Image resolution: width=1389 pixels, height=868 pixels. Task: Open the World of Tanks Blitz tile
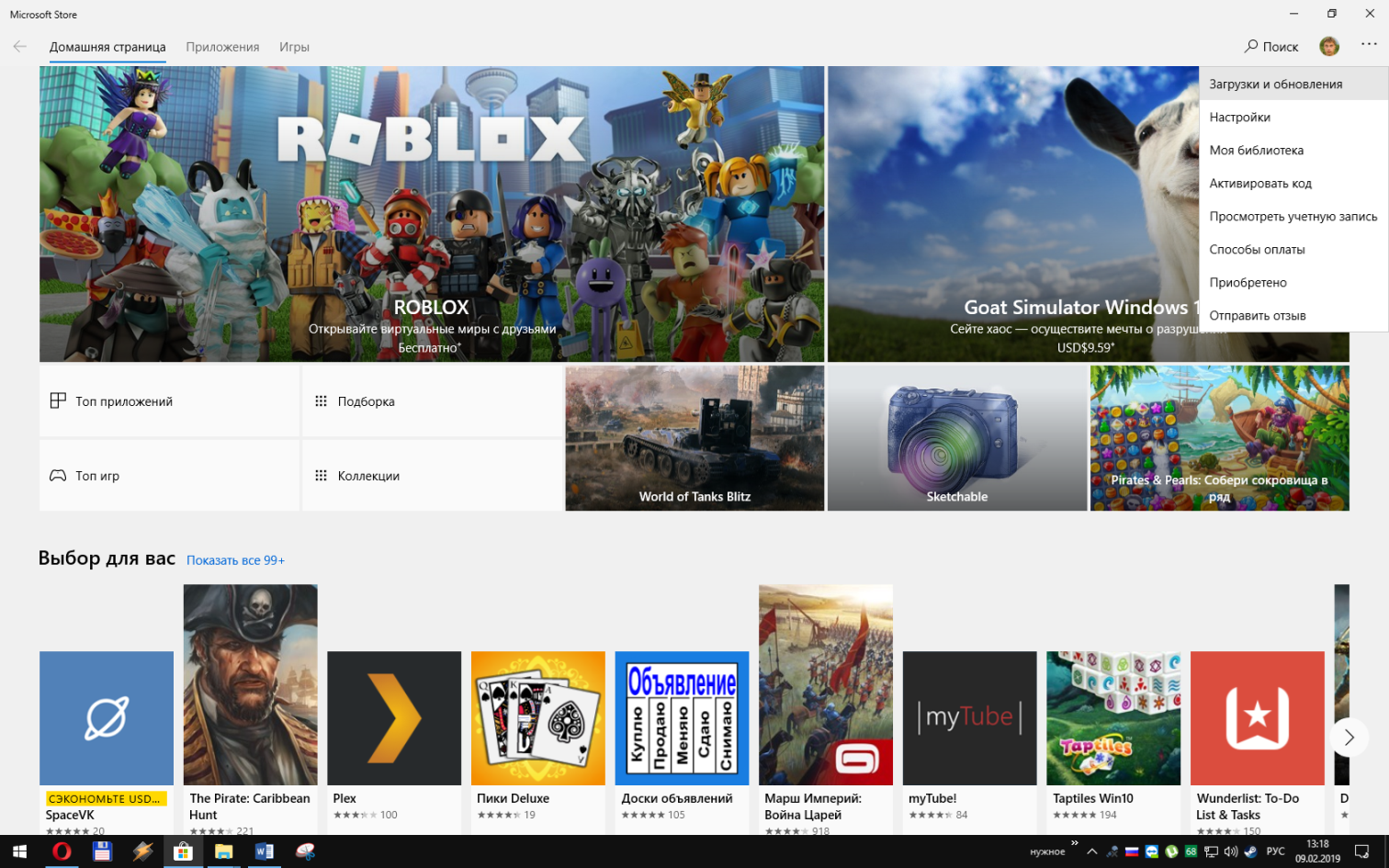coord(694,438)
